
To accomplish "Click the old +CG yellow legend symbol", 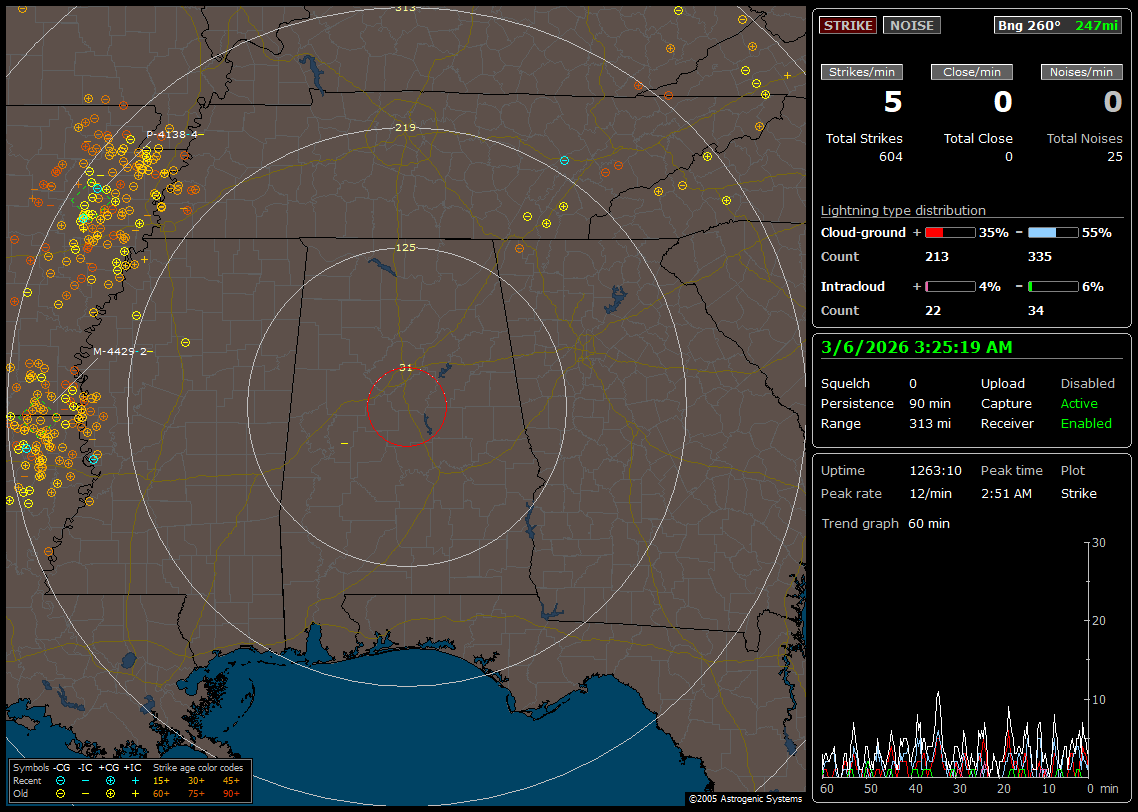I will coord(110,793).
